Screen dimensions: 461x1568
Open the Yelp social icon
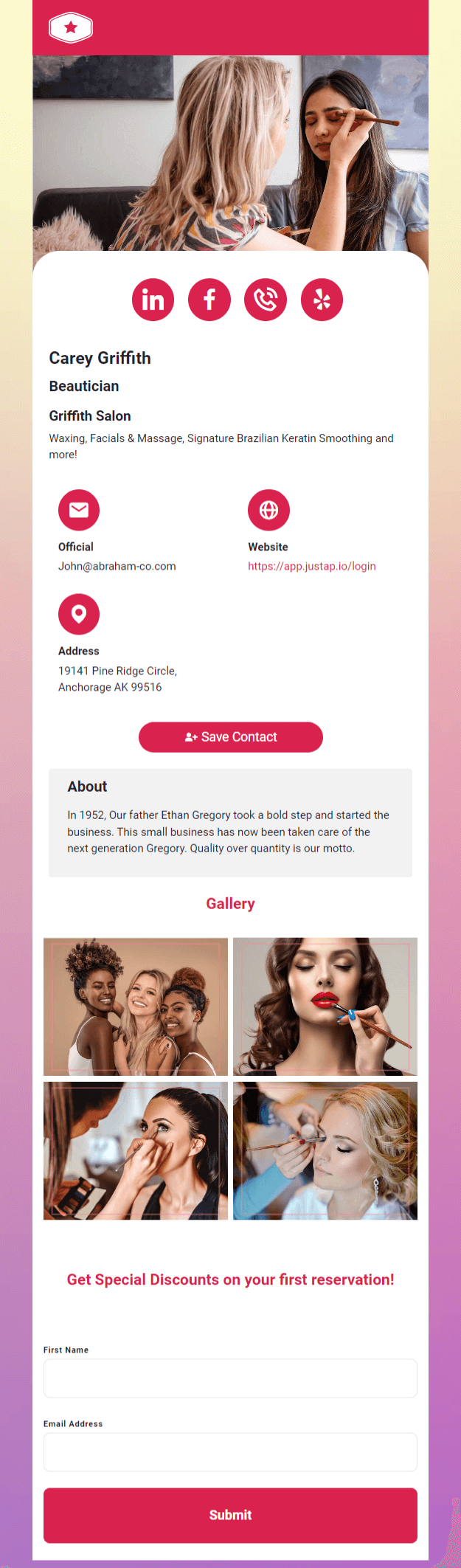322,300
